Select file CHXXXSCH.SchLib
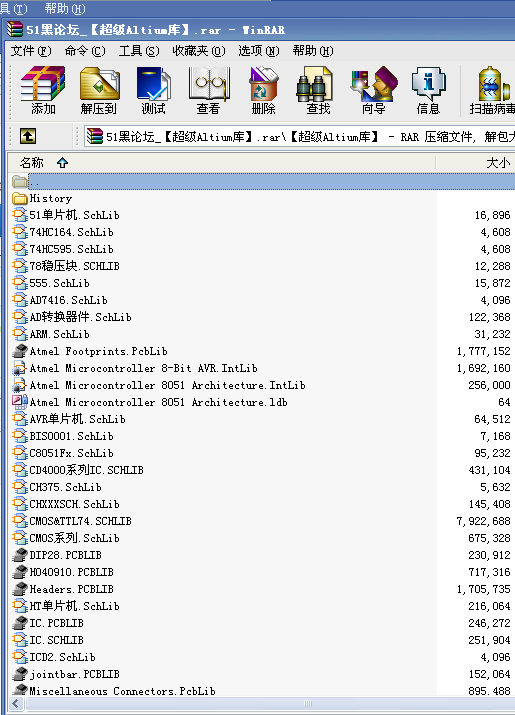This screenshot has height=715, width=515. pos(74,504)
